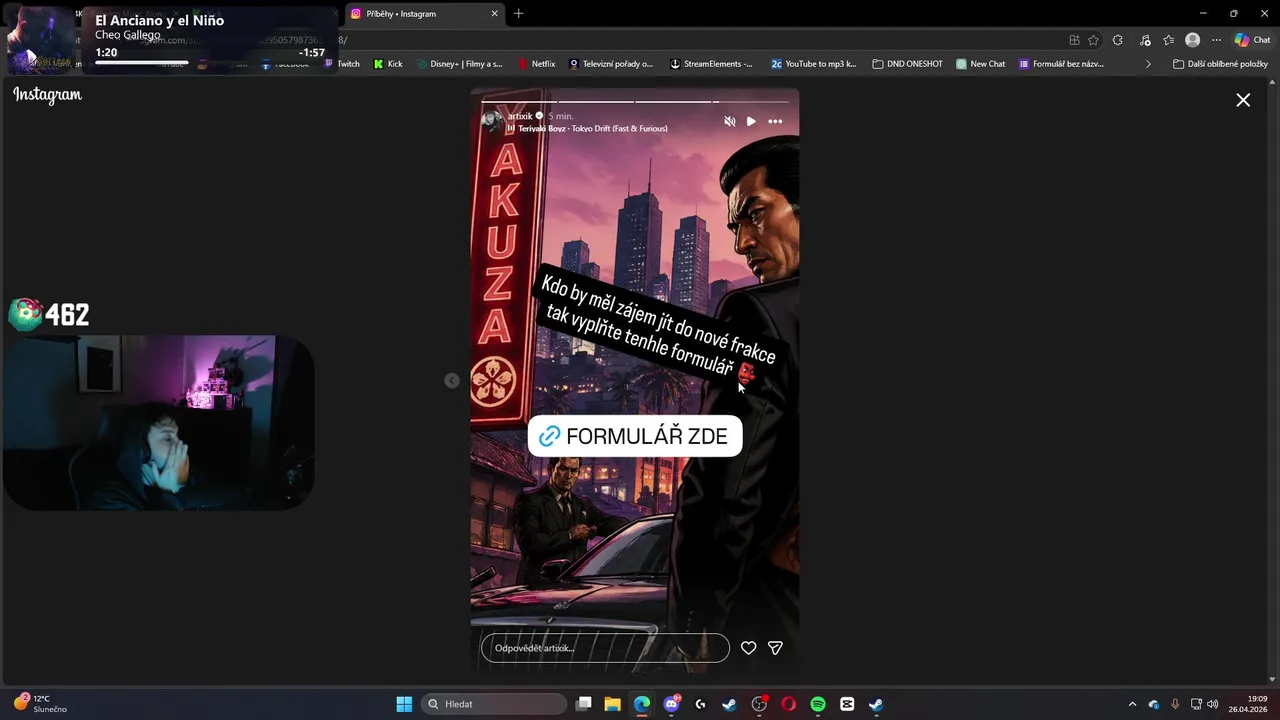Viewport: 1280px width, 720px height.
Task: Open the StreamElements bookmark
Action: point(711,64)
